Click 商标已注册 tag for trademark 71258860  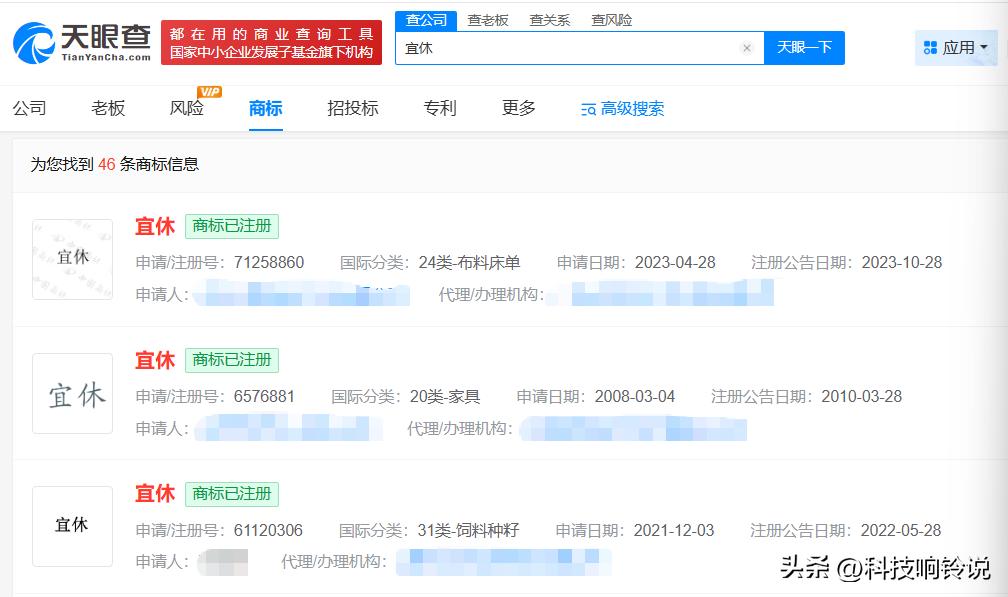[232, 226]
